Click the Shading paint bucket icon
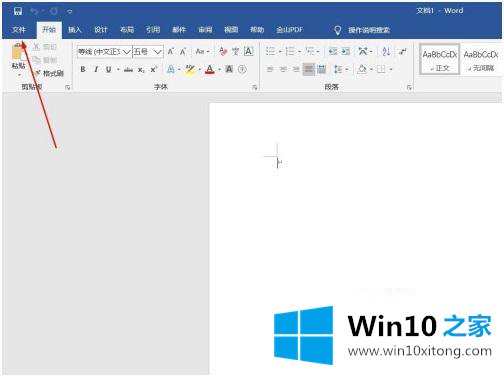The width and height of the screenshot is (504, 377). [362, 69]
